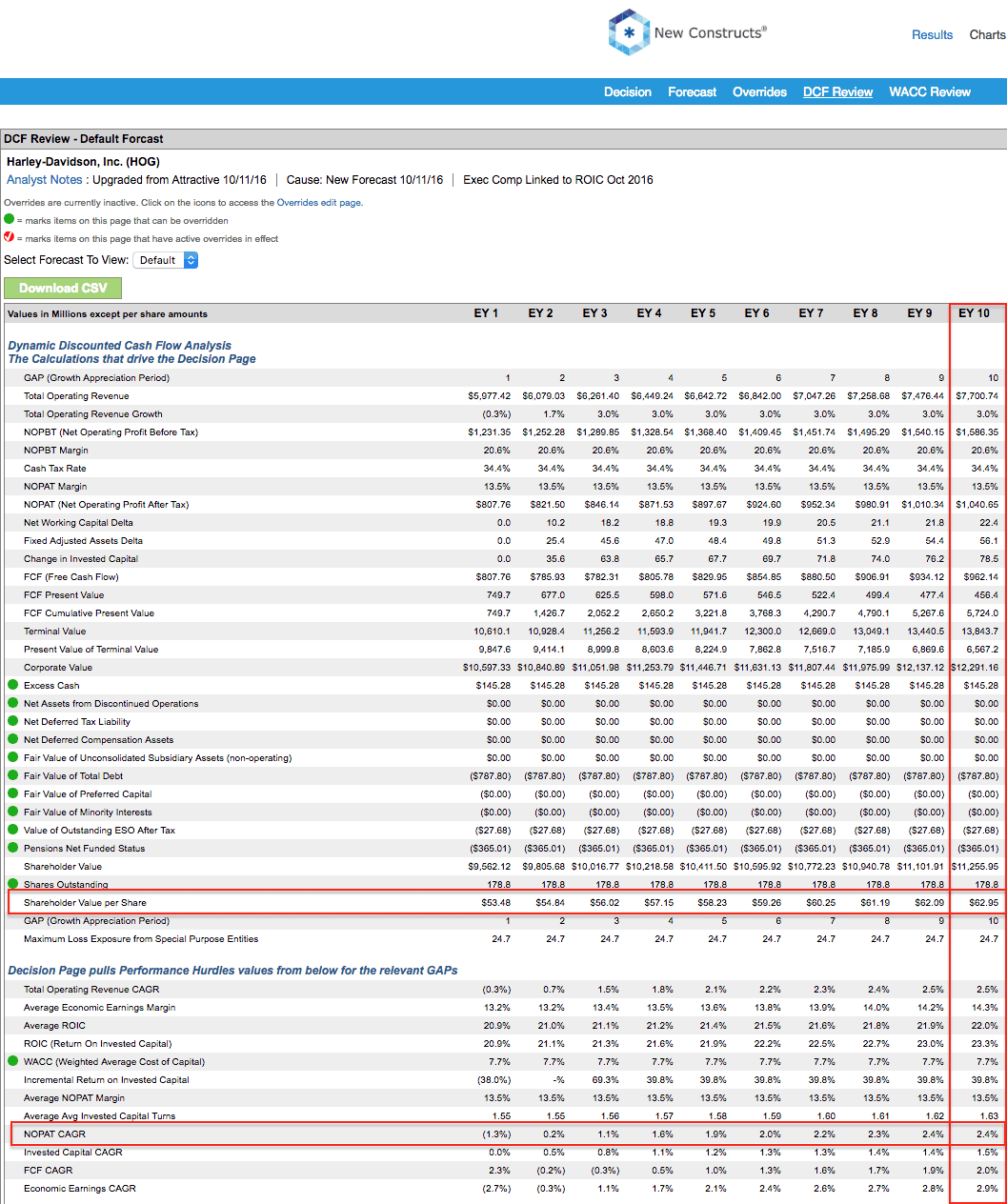
Task: Click override dot for Fair Value of Preferred Capital
Action: [13, 793]
